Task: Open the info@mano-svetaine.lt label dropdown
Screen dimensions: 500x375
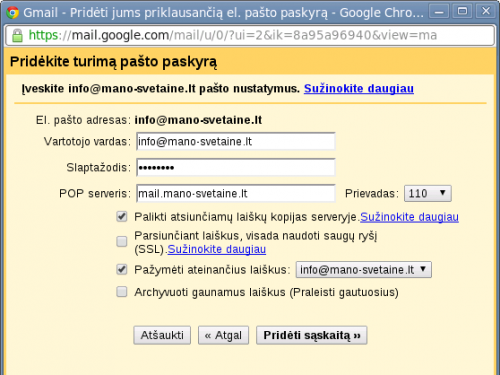Action: (364, 270)
